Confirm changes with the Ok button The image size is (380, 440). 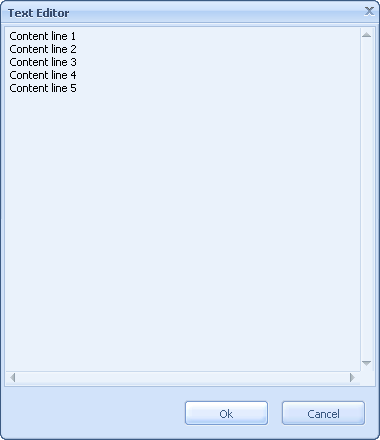(226, 413)
